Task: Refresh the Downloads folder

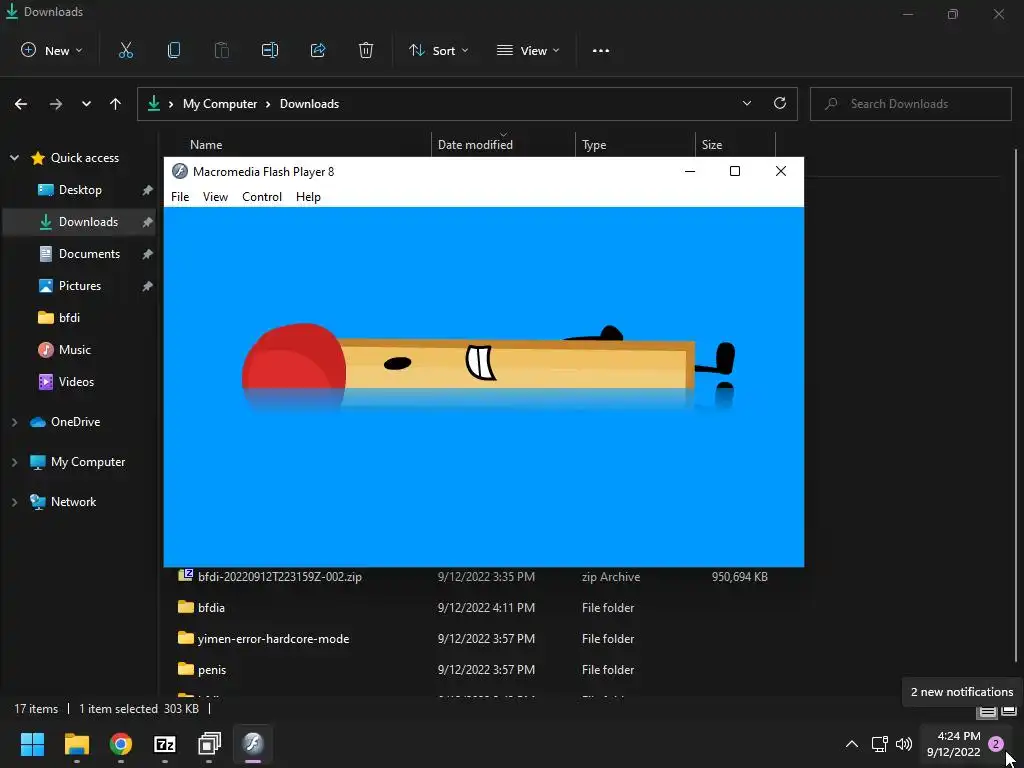Action: [780, 103]
